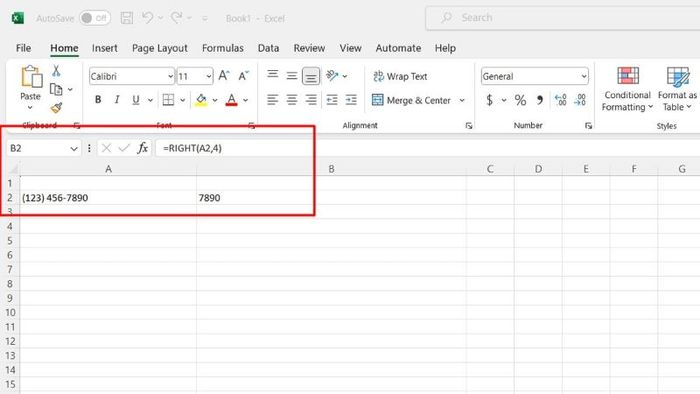Open the Help tab
Screen dimensions: 700x394
(445, 48)
